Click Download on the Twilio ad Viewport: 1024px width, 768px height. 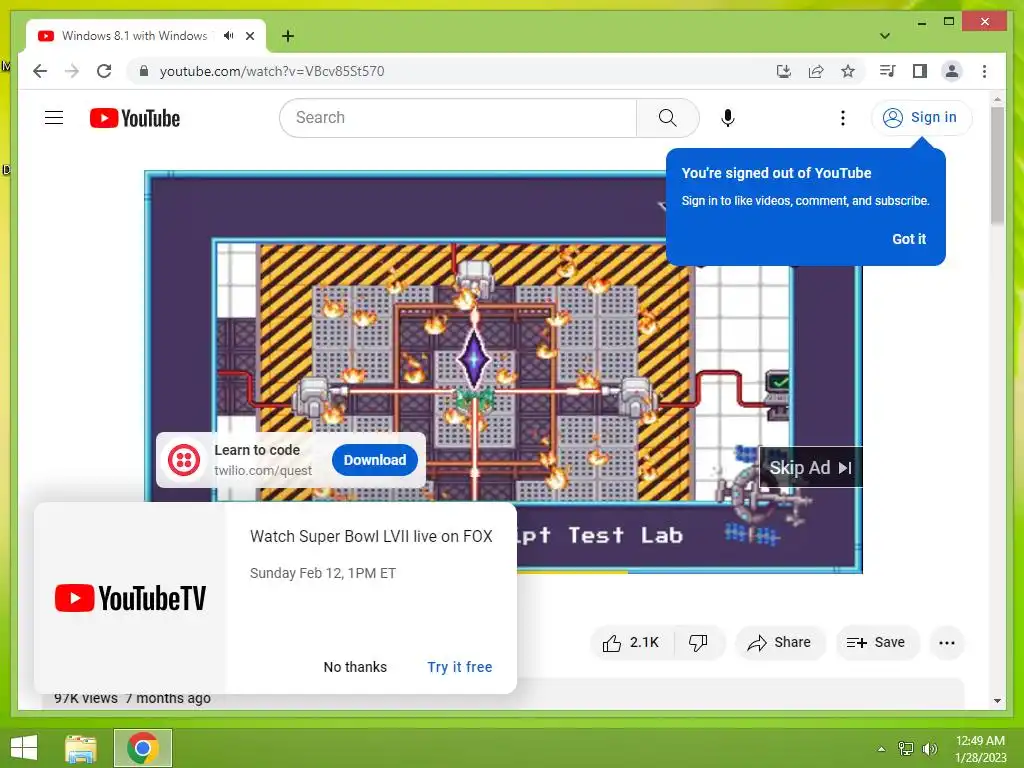375,460
